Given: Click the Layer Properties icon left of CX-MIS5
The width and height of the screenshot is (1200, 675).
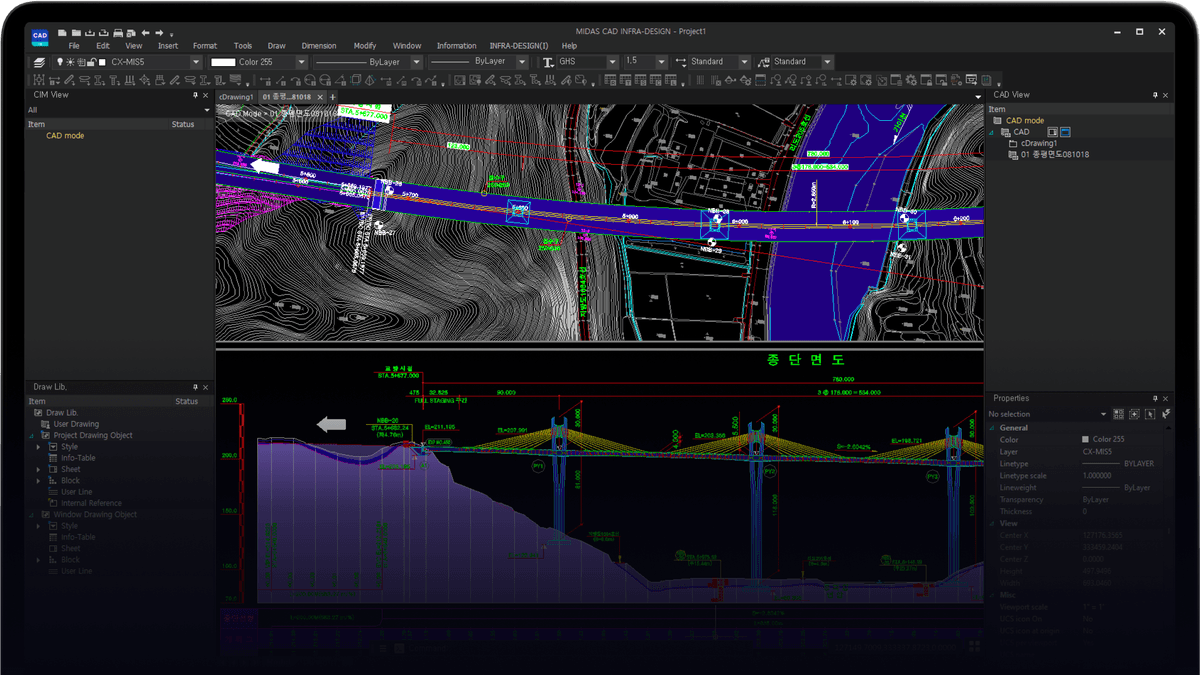Looking at the screenshot, I should click(41, 61).
